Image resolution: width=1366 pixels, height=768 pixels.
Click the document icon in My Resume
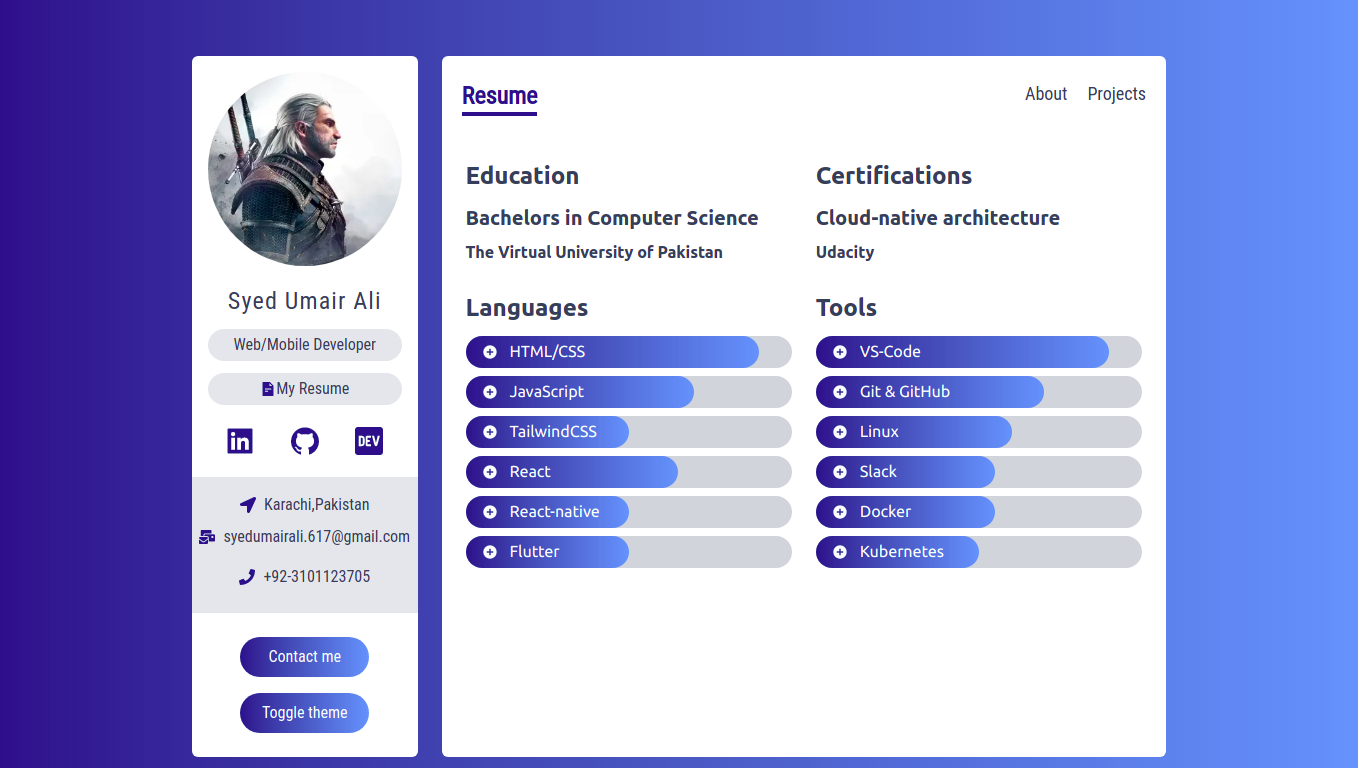pyautogui.click(x=268, y=389)
